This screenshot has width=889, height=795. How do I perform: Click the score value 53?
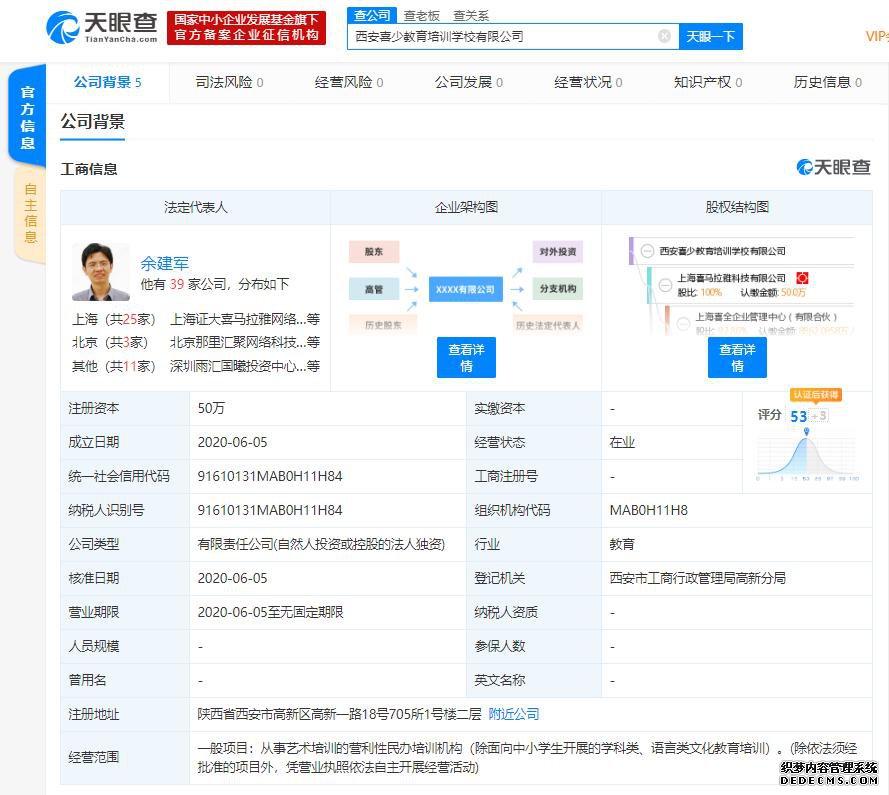(798, 416)
